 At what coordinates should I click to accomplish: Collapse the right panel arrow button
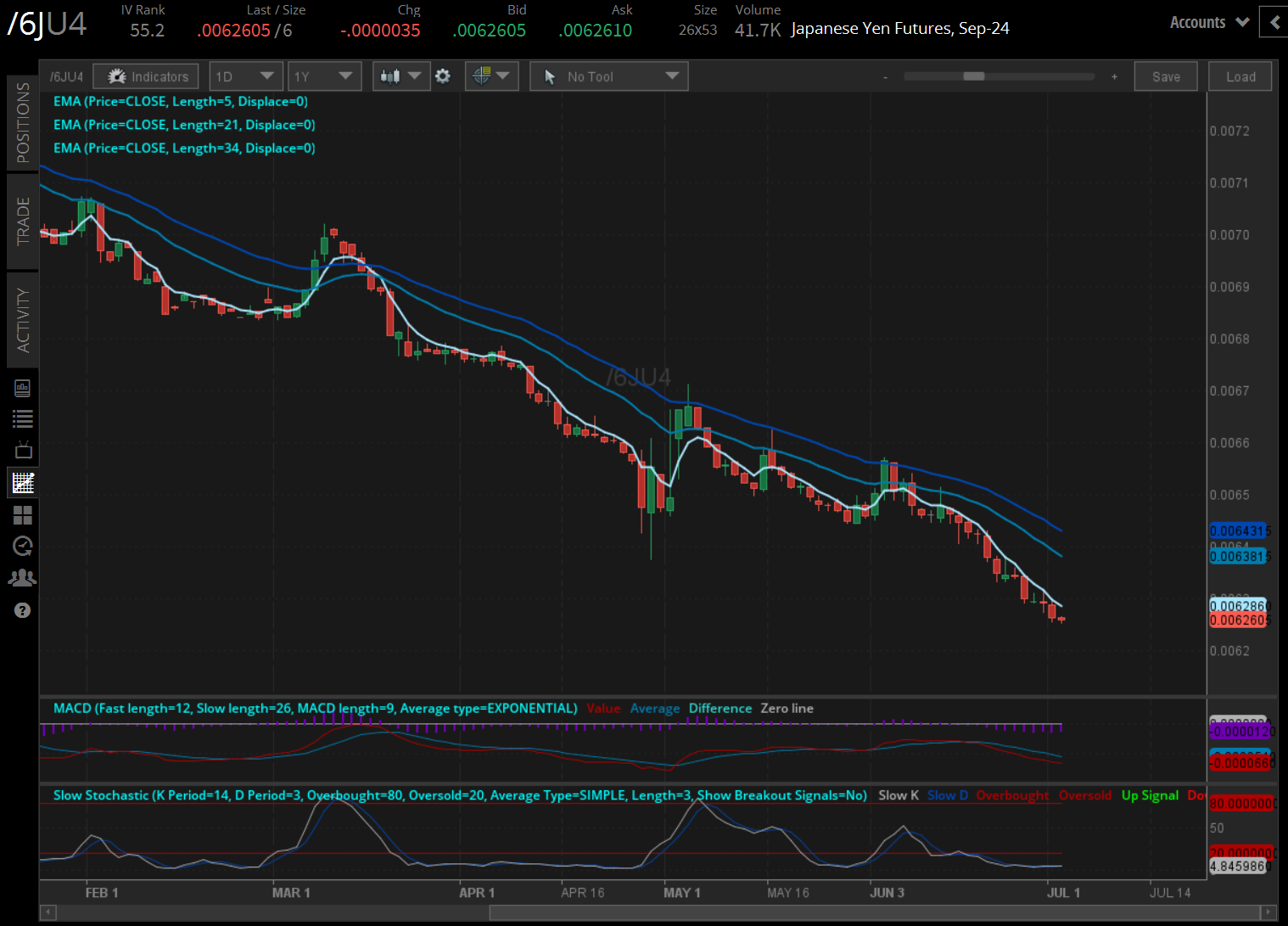click(1274, 22)
